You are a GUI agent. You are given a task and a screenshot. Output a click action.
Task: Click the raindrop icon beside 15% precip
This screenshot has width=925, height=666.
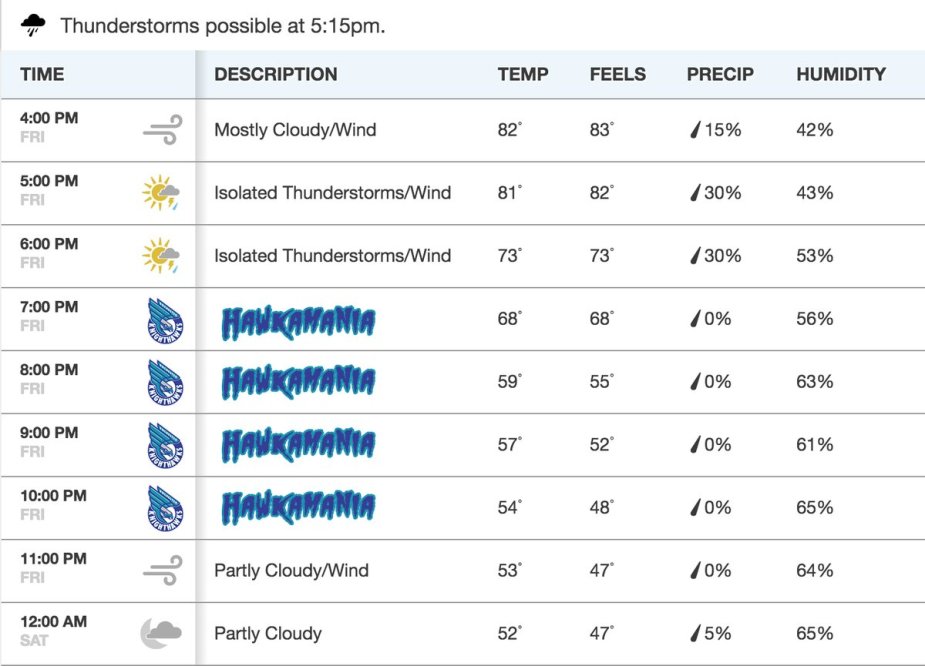694,130
